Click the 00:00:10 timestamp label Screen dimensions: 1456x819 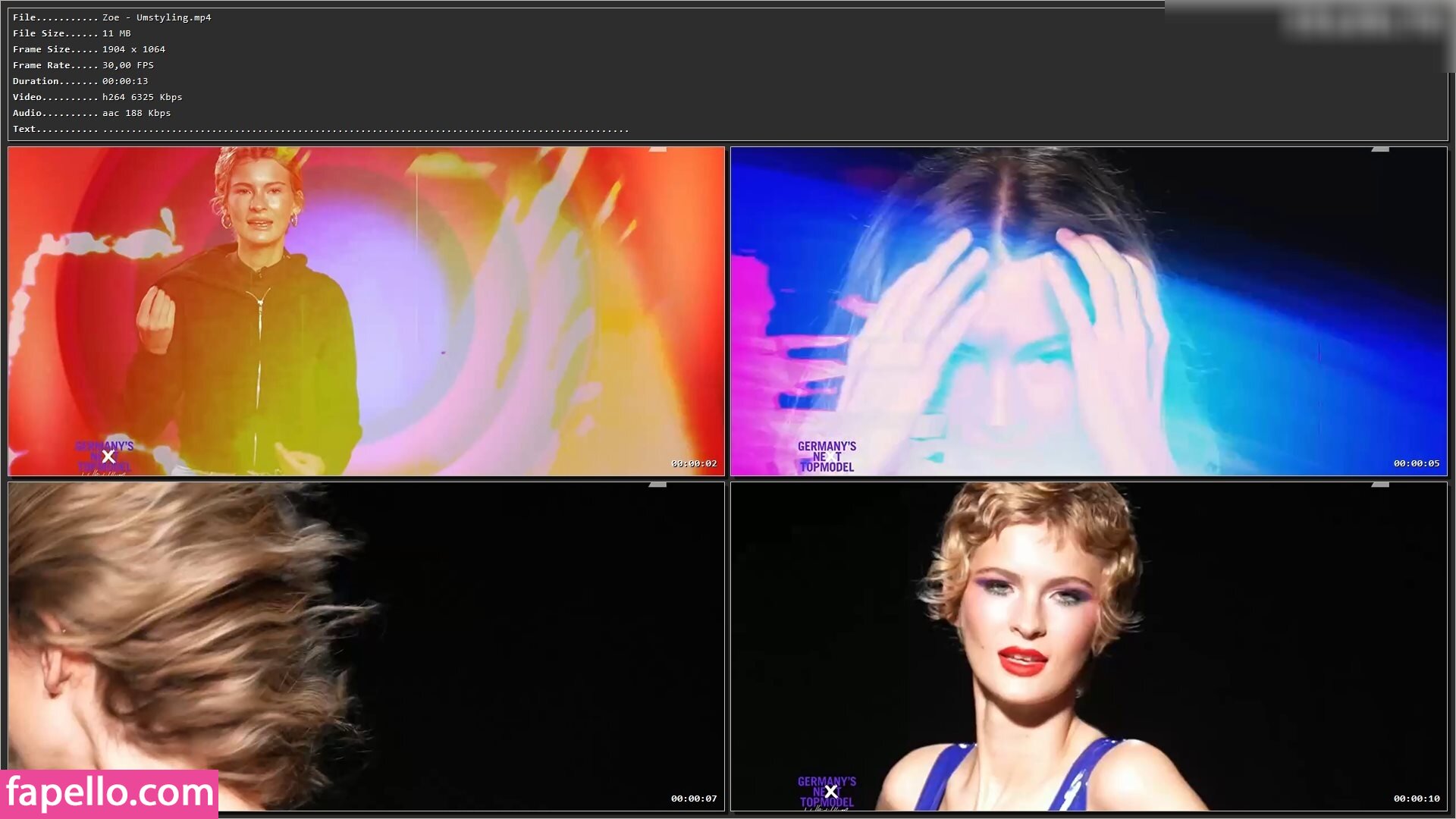click(1416, 799)
